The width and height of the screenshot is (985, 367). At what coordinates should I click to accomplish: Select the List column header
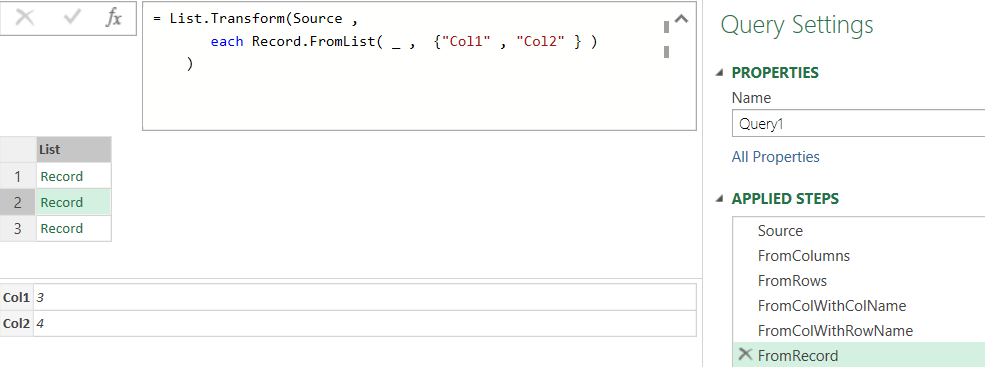[73, 150]
